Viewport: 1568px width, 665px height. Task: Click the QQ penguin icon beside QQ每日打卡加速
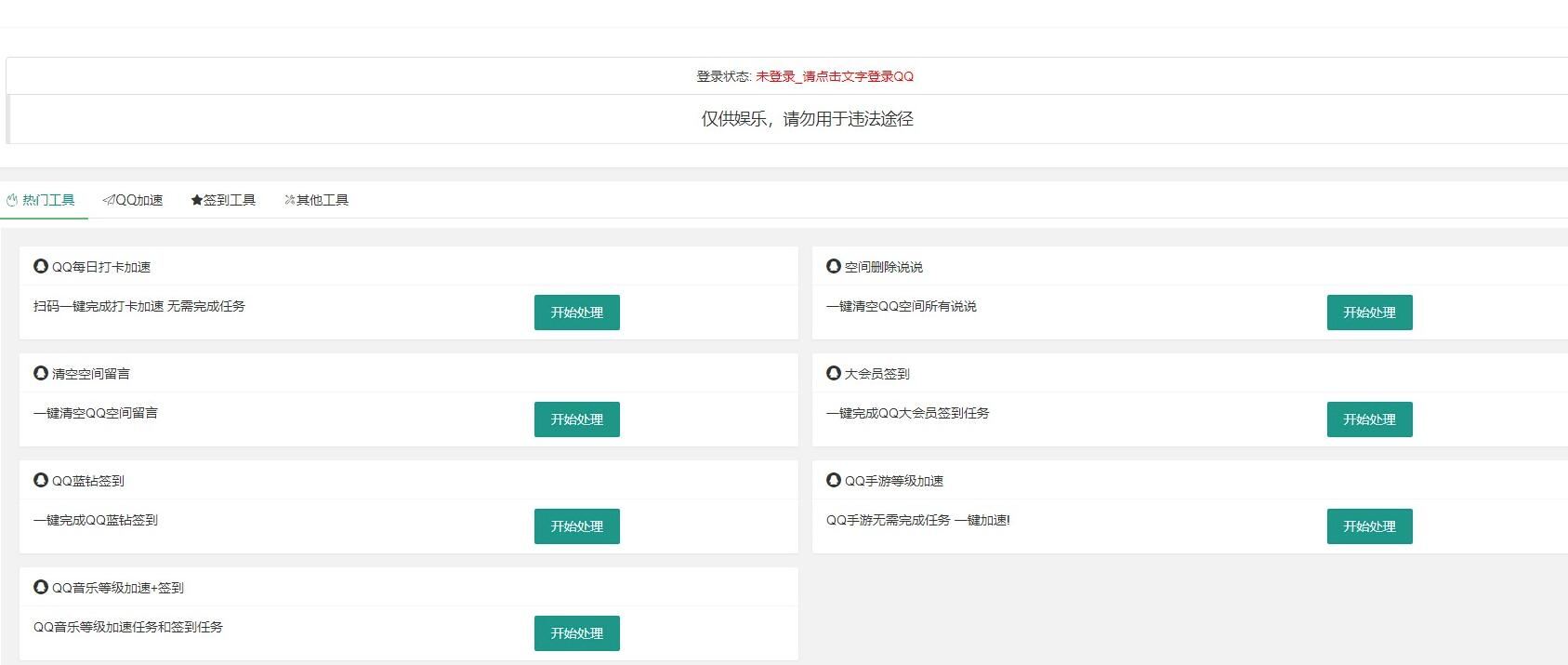point(41,266)
